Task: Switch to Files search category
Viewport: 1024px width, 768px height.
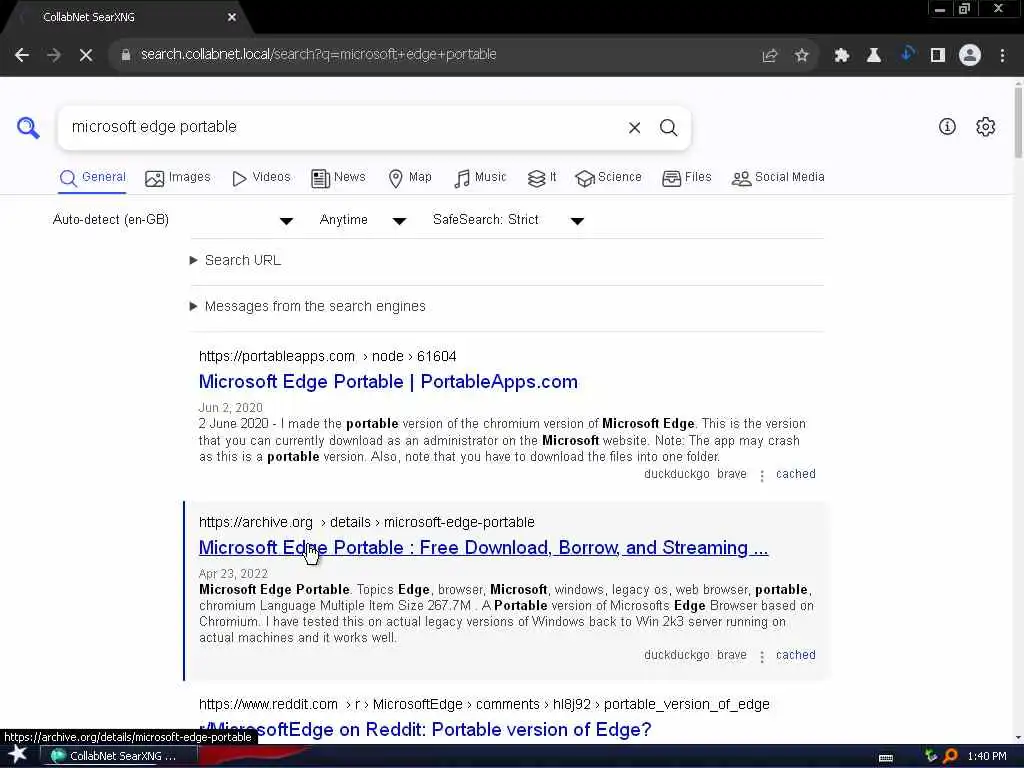Action: [686, 178]
